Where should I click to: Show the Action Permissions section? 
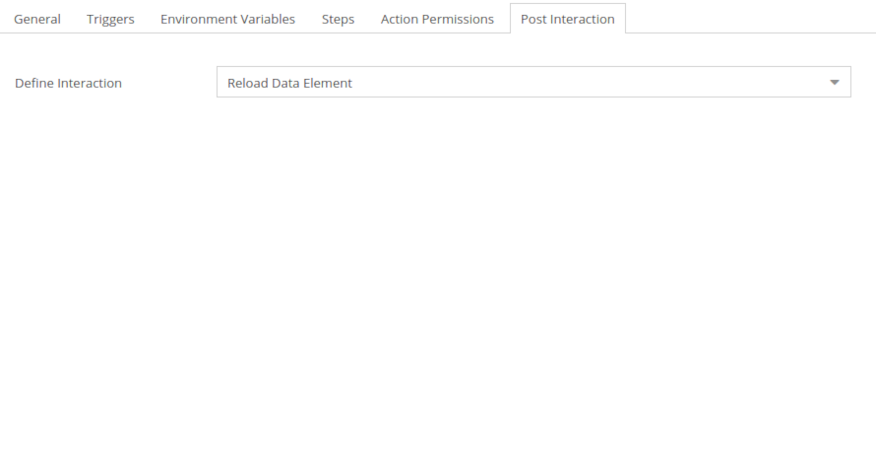(x=437, y=19)
